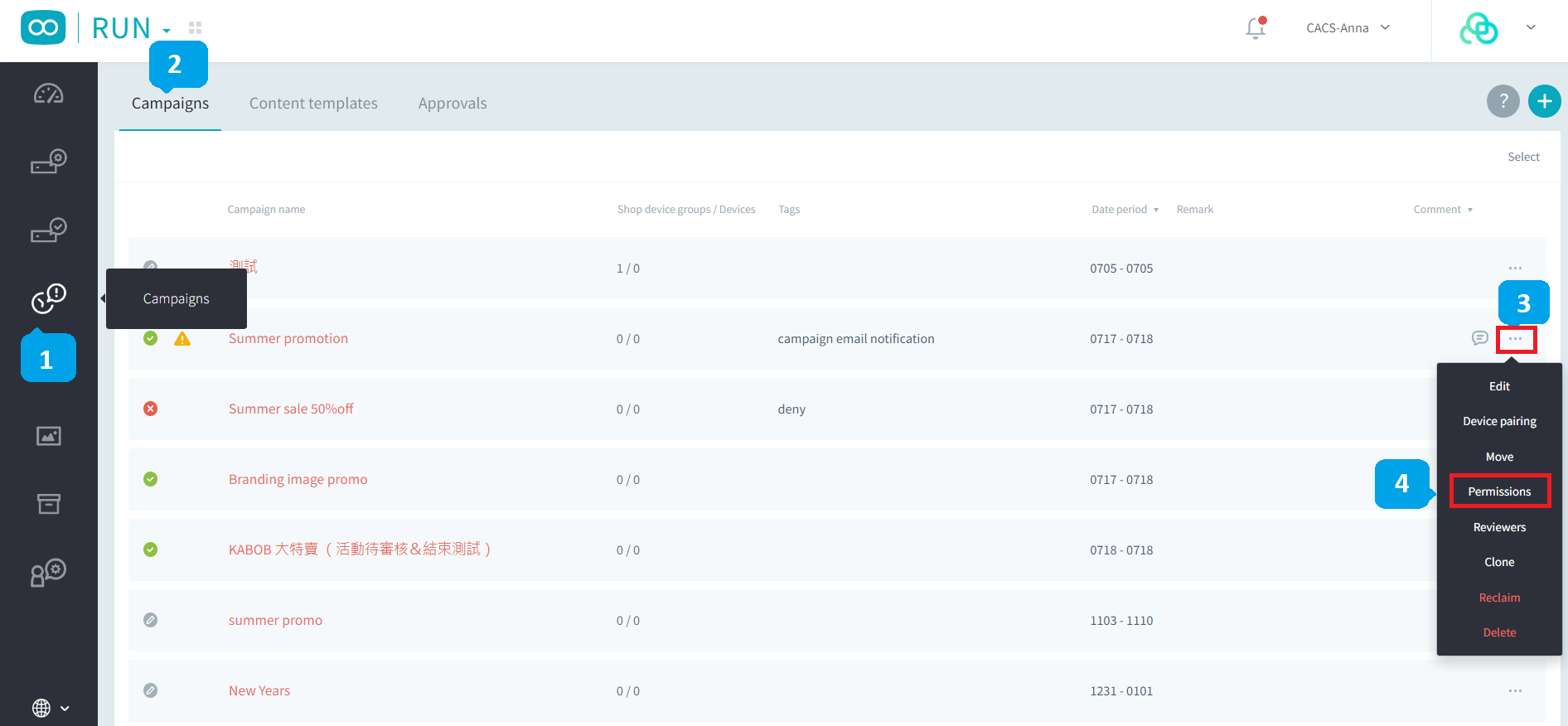
Task: Switch to the Content templates tab
Action: (313, 104)
